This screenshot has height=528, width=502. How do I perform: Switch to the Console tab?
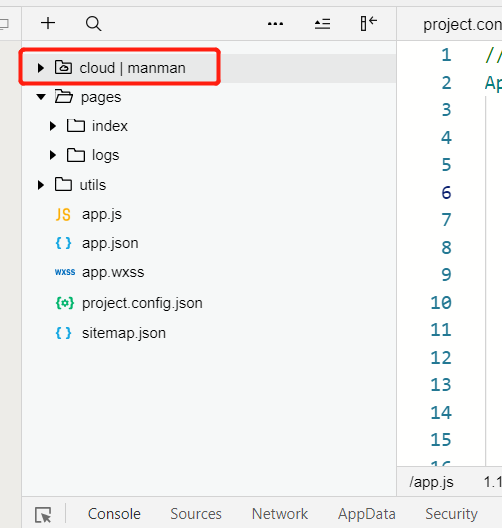[x=114, y=514]
